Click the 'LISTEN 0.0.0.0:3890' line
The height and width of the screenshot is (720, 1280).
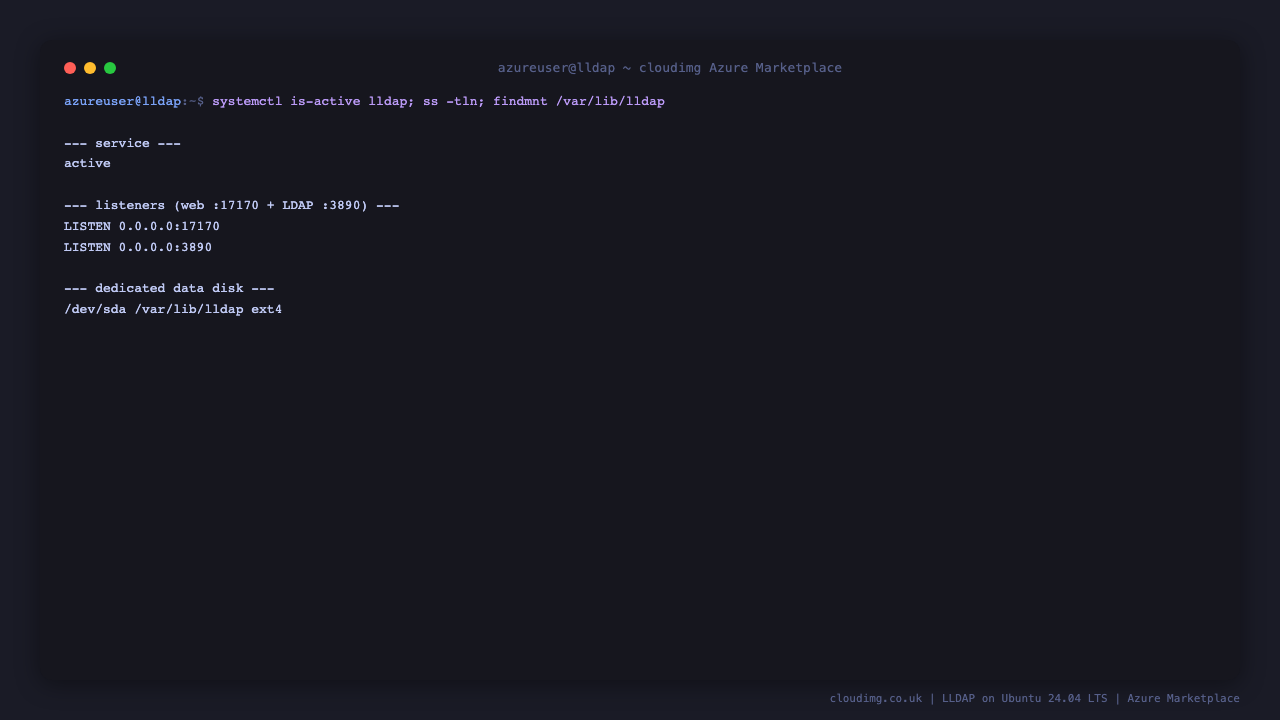click(138, 247)
